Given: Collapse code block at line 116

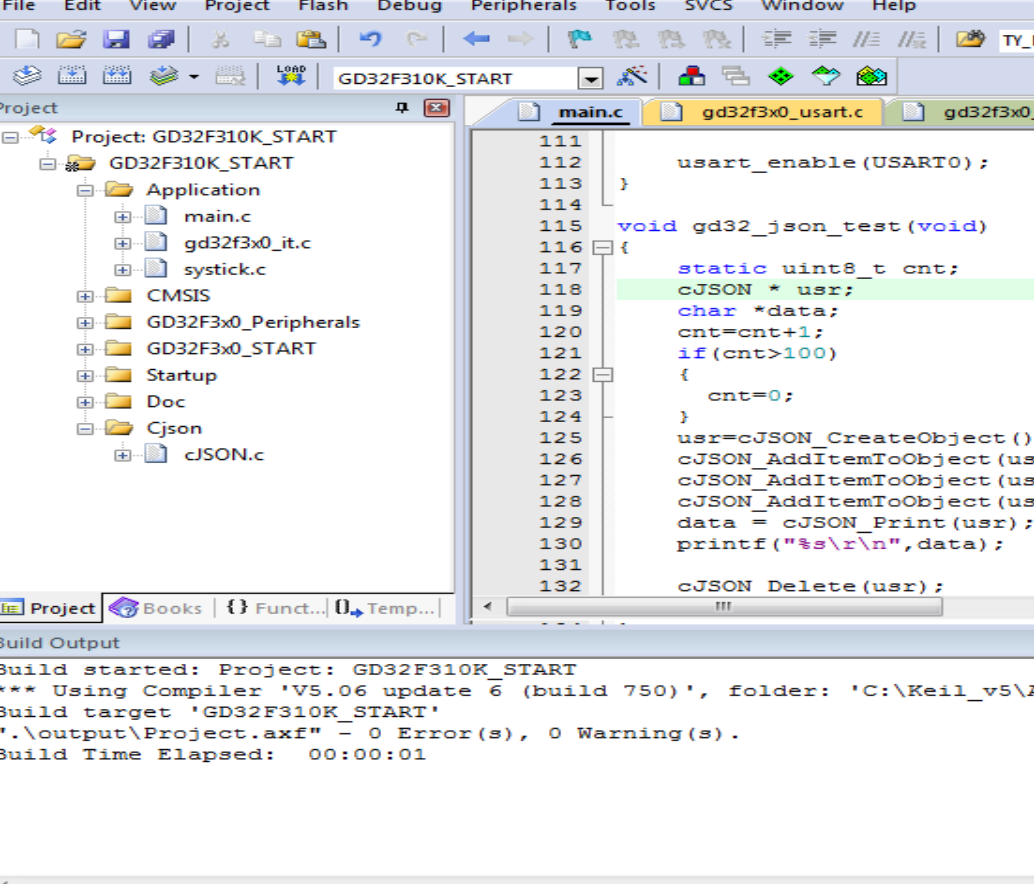Looking at the screenshot, I should (x=603, y=247).
